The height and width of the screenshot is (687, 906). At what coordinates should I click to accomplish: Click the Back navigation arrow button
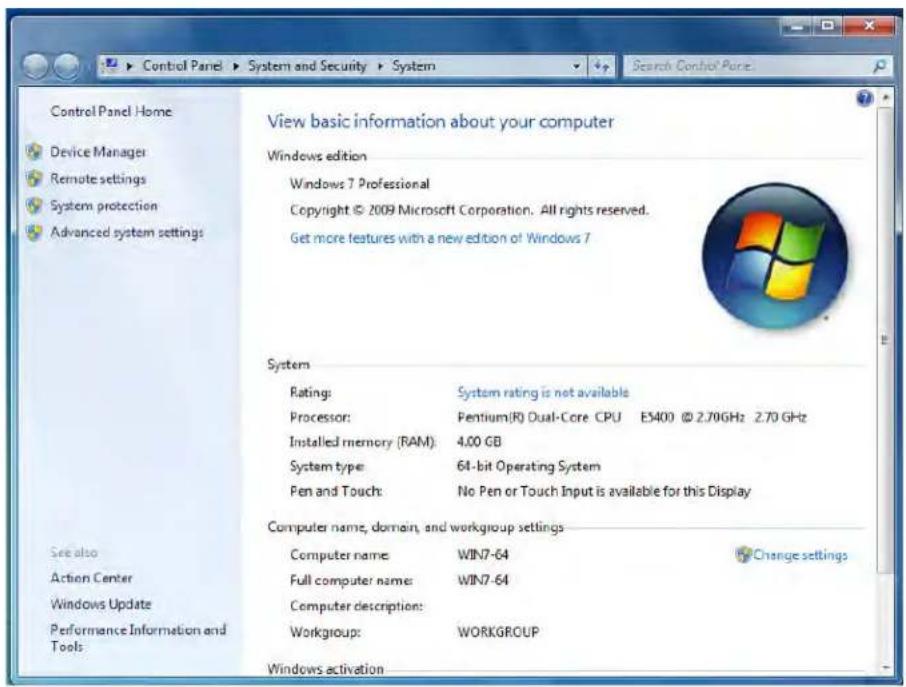point(35,66)
